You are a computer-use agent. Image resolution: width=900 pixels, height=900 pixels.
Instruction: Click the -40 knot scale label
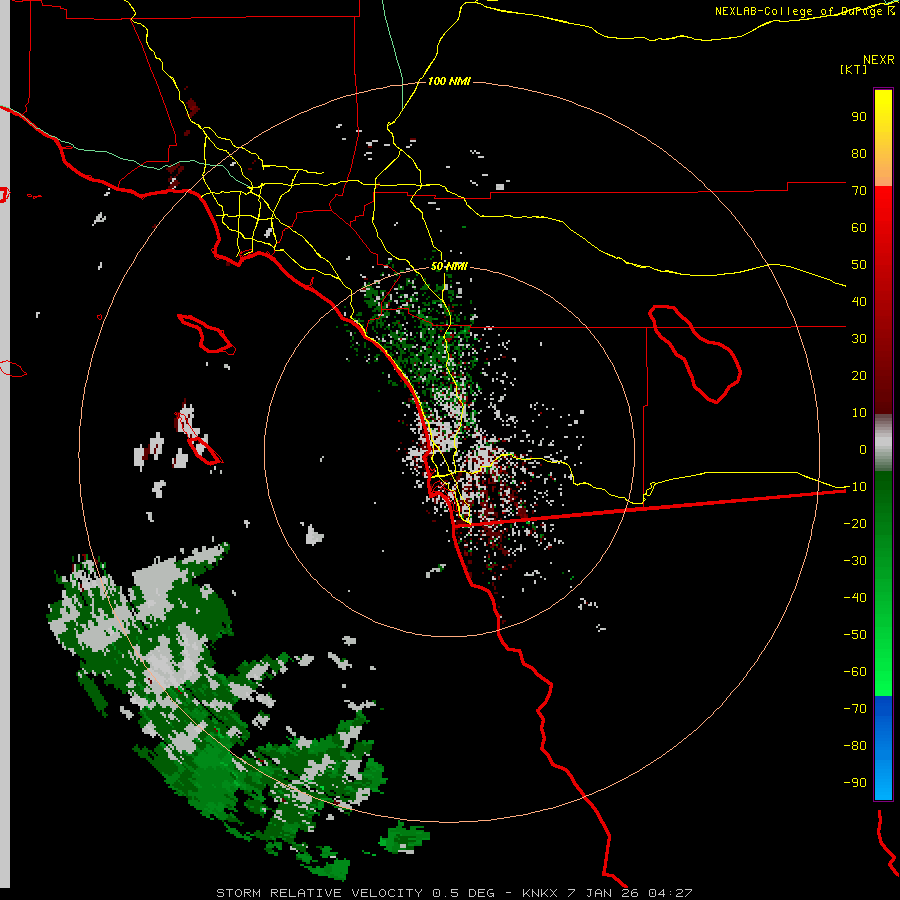[x=855, y=598]
